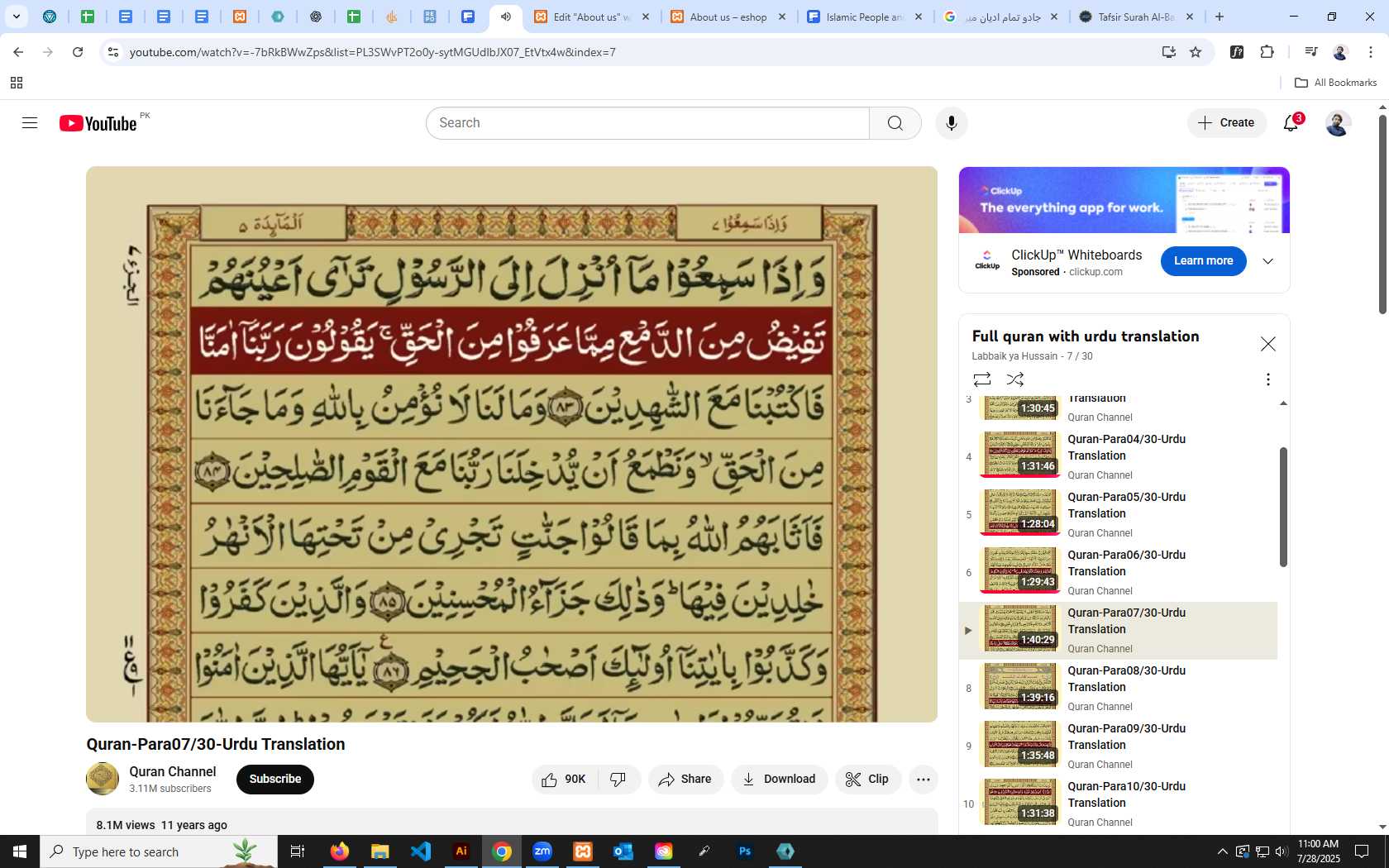
Task: View site information icon in address bar
Action: [x=113, y=52]
